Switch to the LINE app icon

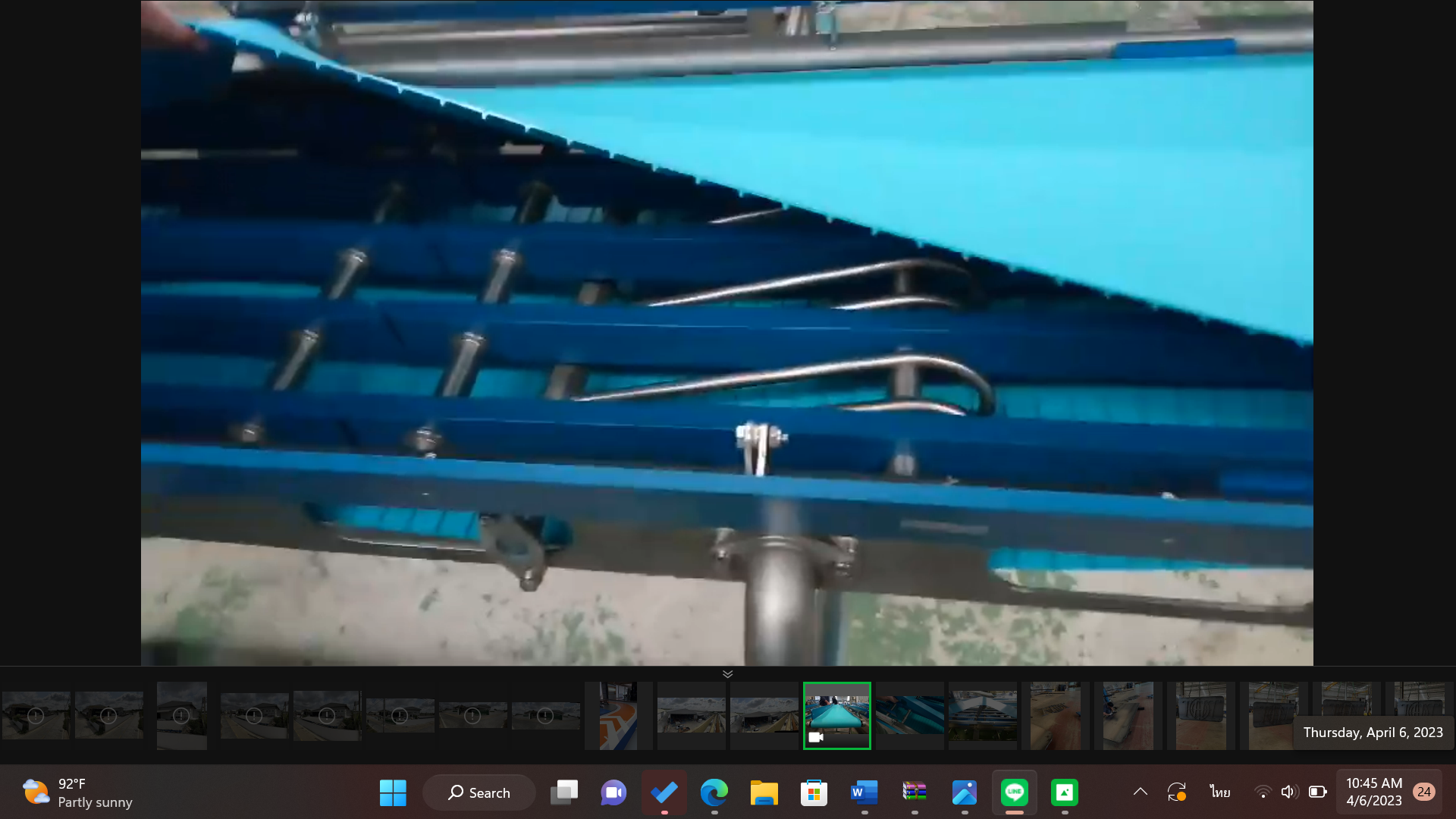1015,792
